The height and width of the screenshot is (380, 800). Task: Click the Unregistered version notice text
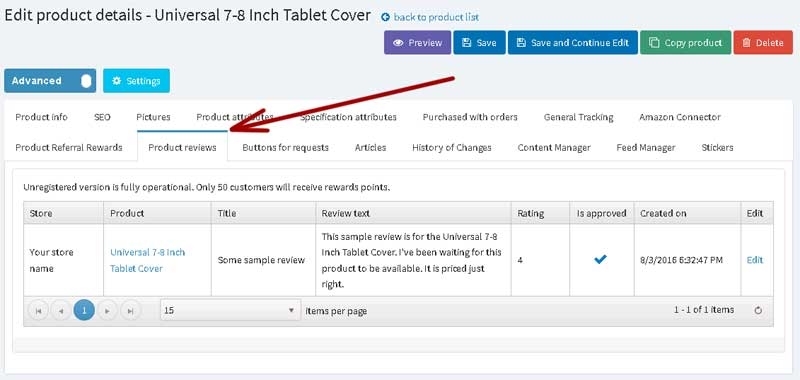pyautogui.click(x=207, y=187)
